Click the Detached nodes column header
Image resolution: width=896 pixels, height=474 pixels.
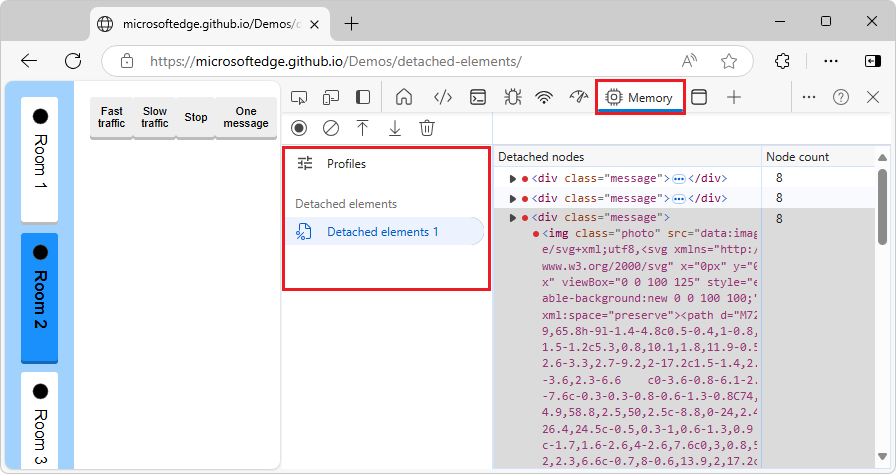click(627, 156)
